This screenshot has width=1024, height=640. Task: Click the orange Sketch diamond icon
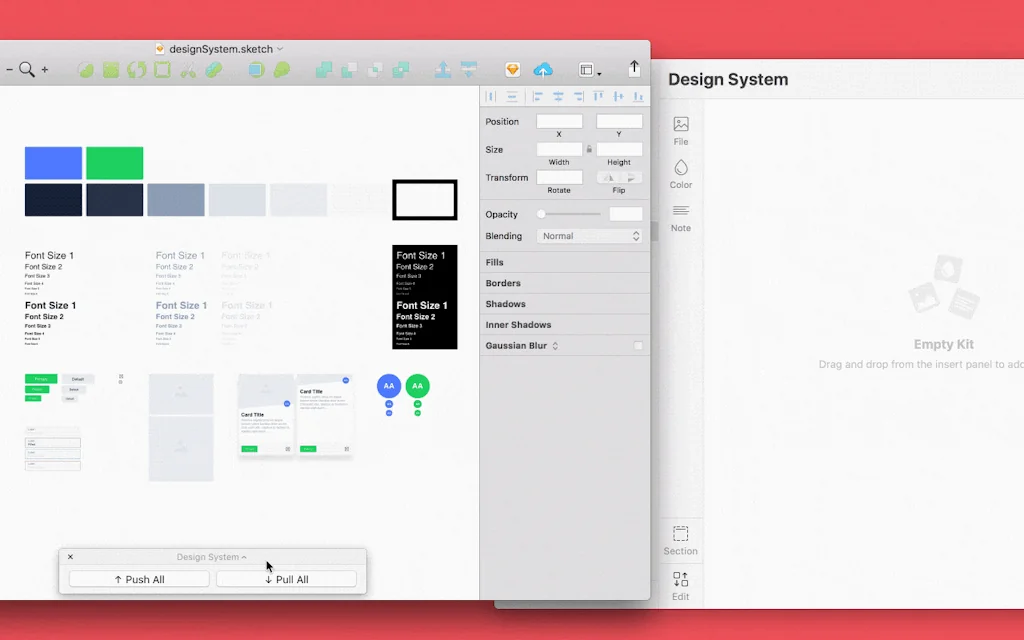(513, 70)
